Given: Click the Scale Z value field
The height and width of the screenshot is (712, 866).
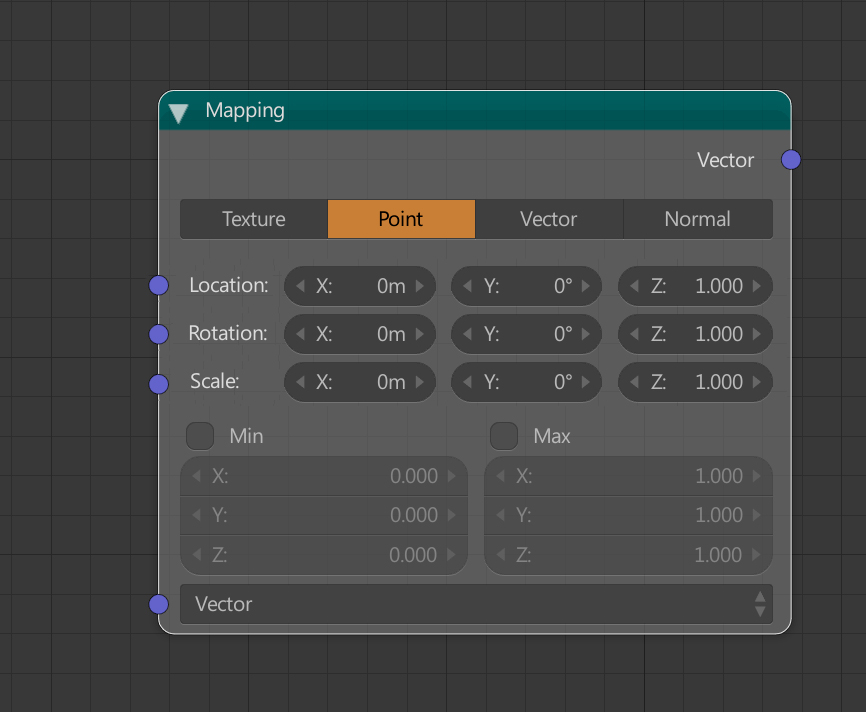Looking at the screenshot, I should pyautogui.click(x=695, y=382).
